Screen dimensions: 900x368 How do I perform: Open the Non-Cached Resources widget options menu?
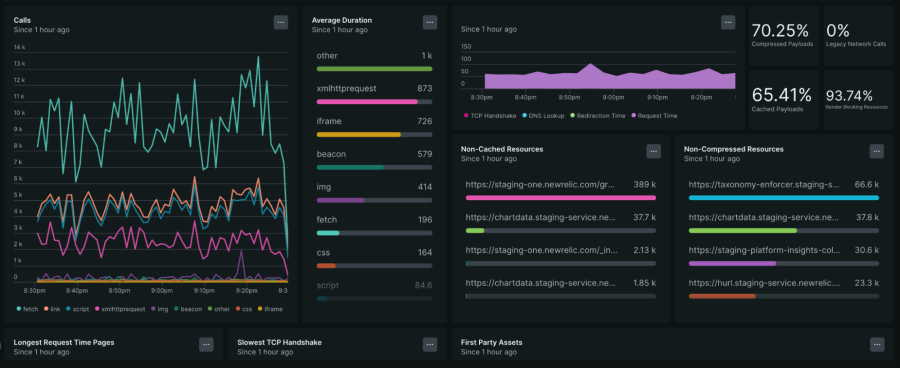pos(653,151)
